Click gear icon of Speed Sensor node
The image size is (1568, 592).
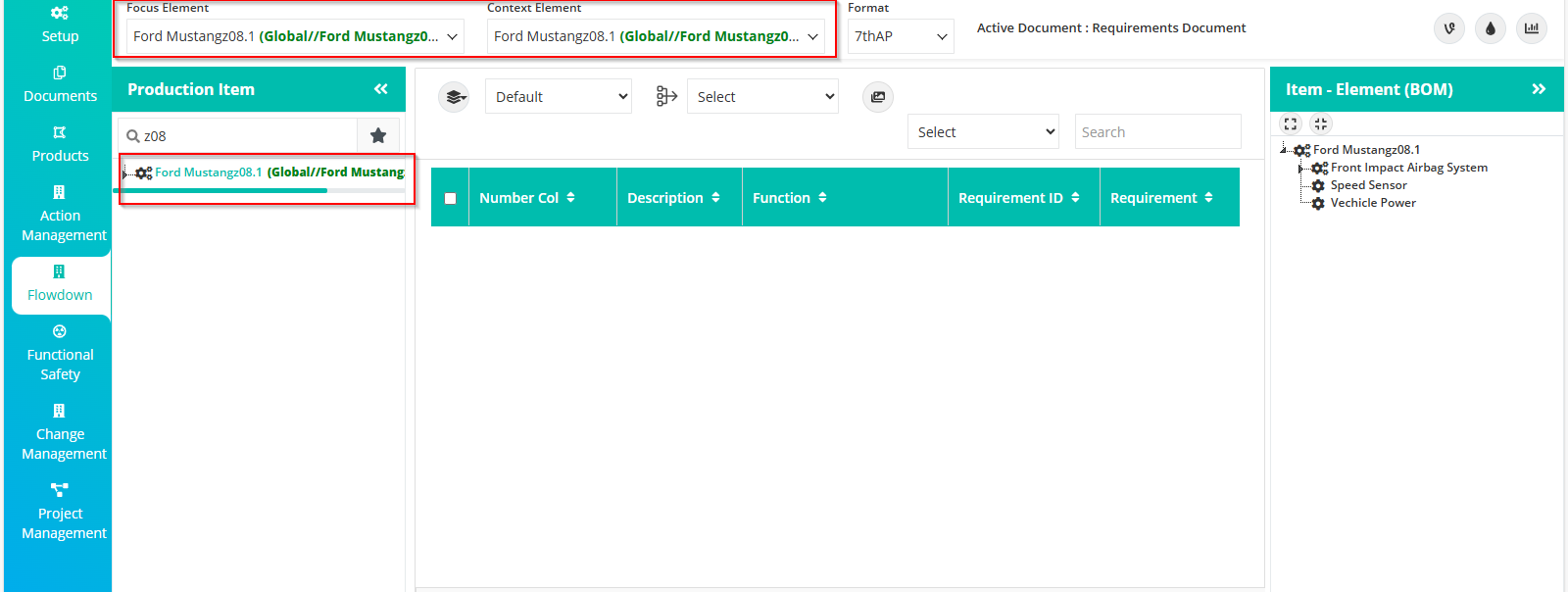coord(1318,185)
